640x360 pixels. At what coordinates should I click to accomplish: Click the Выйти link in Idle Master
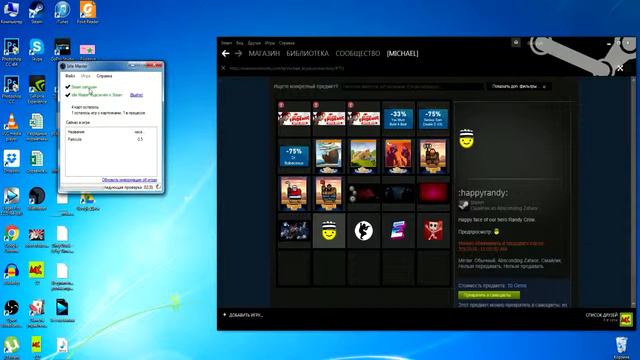click(x=136, y=95)
